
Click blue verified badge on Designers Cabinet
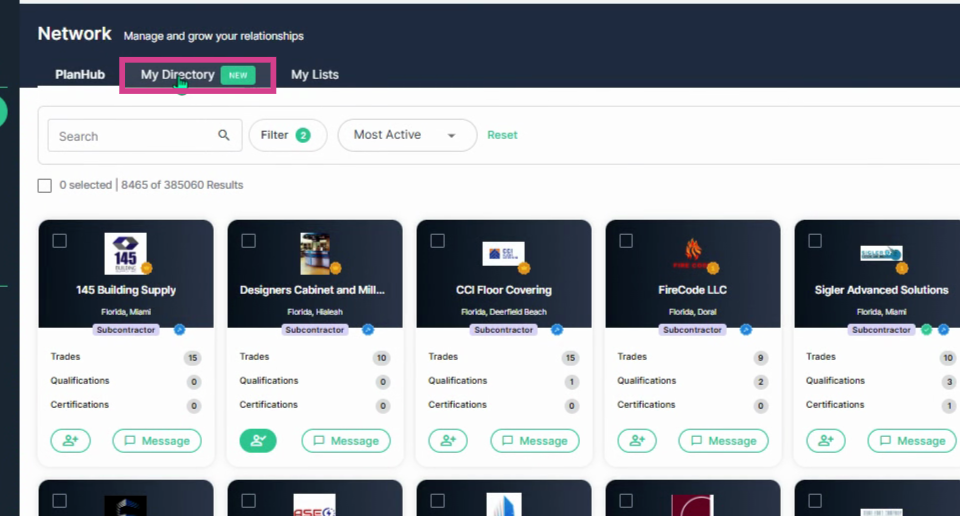tap(368, 330)
